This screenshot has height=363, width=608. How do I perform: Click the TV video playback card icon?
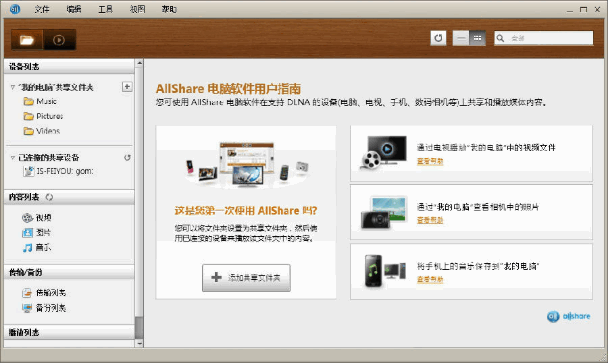383,153
